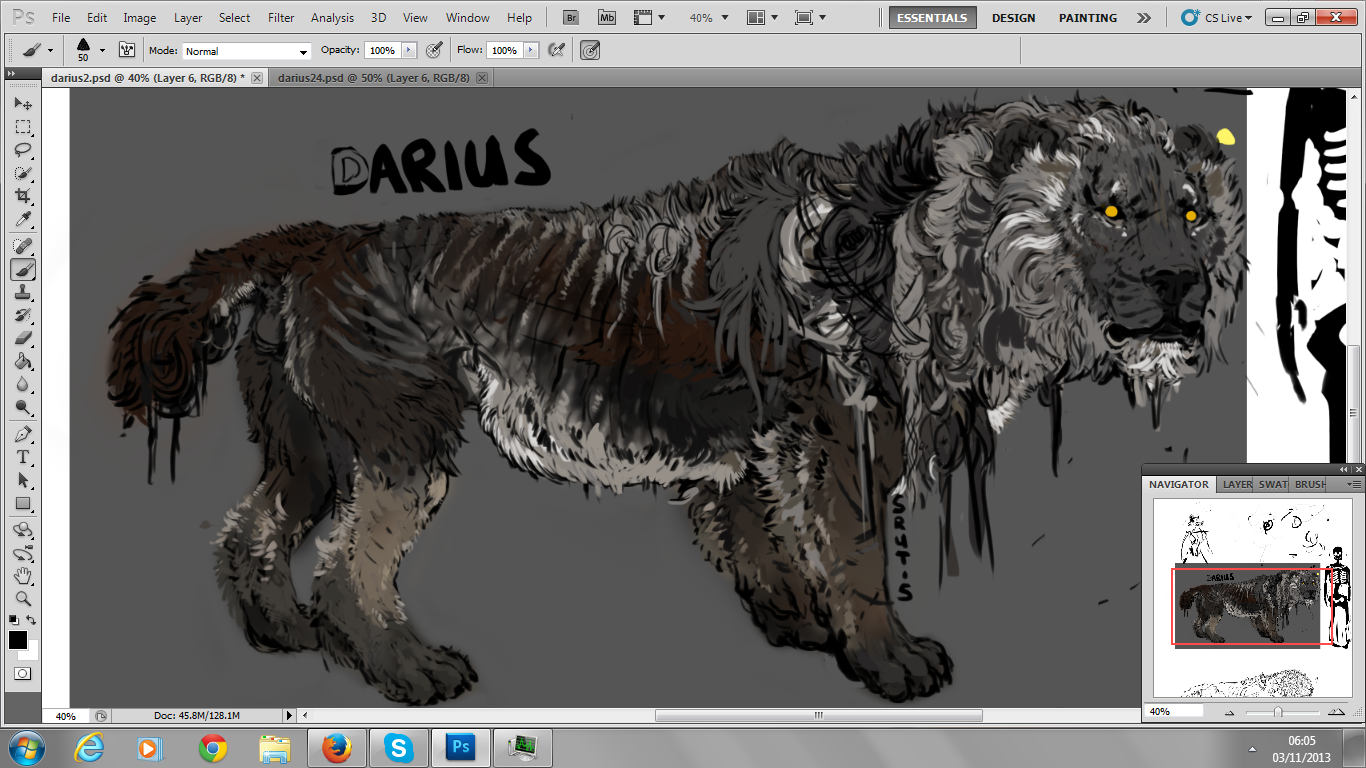Screen dimensions: 1366x768
Task: Pick the Eyedropper tool
Action: click(22, 220)
